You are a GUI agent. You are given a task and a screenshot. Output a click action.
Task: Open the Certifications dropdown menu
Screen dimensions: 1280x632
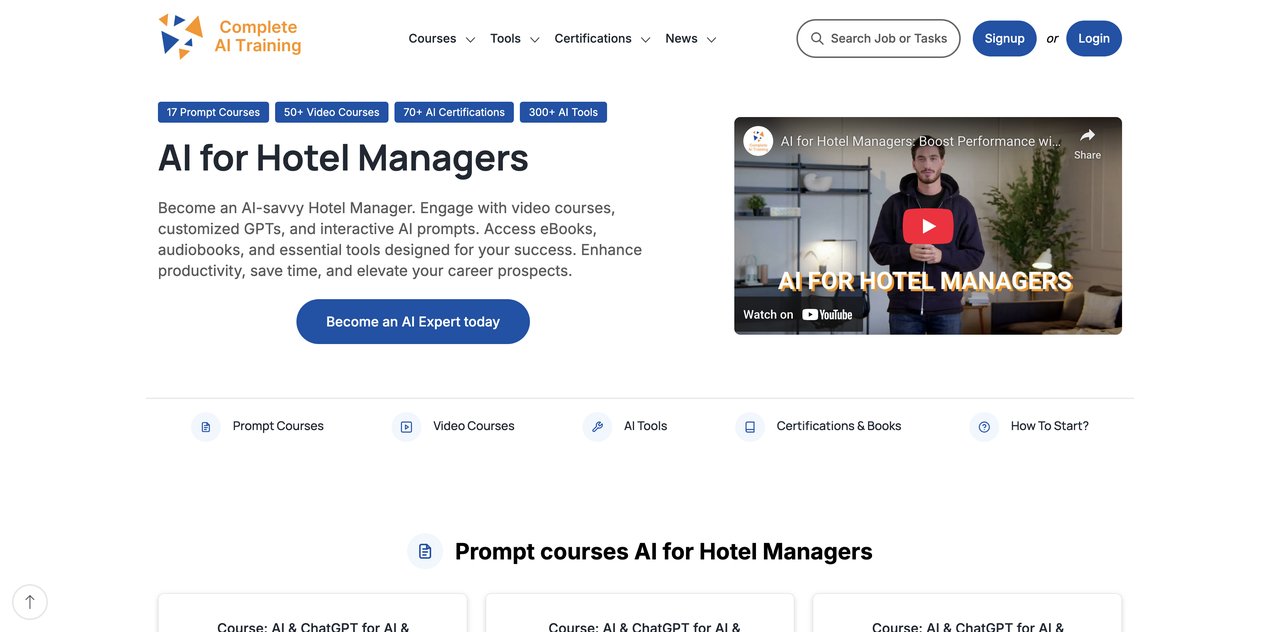coord(602,39)
